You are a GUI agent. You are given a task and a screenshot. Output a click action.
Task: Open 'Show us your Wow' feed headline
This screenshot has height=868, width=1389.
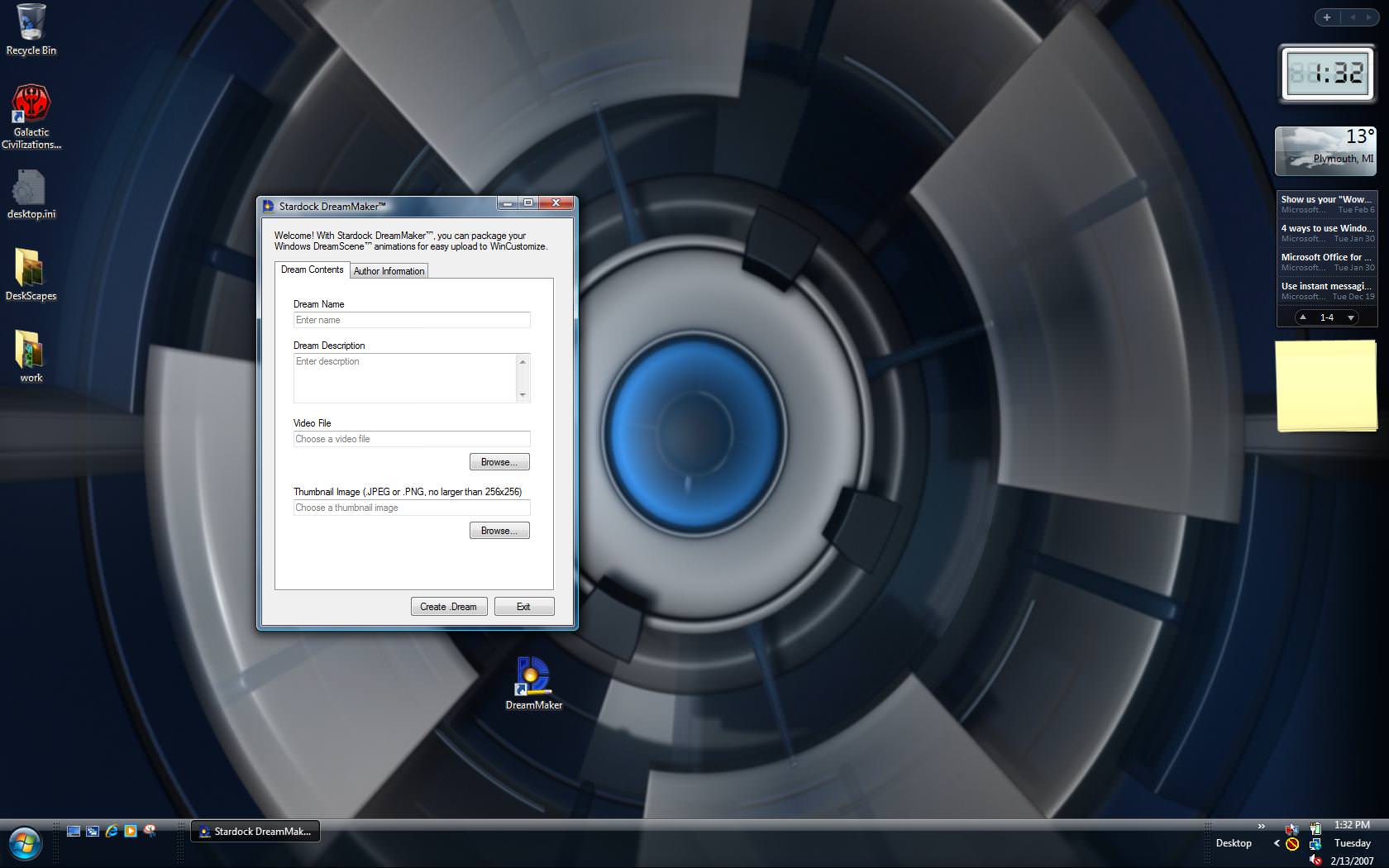[x=1327, y=204]
